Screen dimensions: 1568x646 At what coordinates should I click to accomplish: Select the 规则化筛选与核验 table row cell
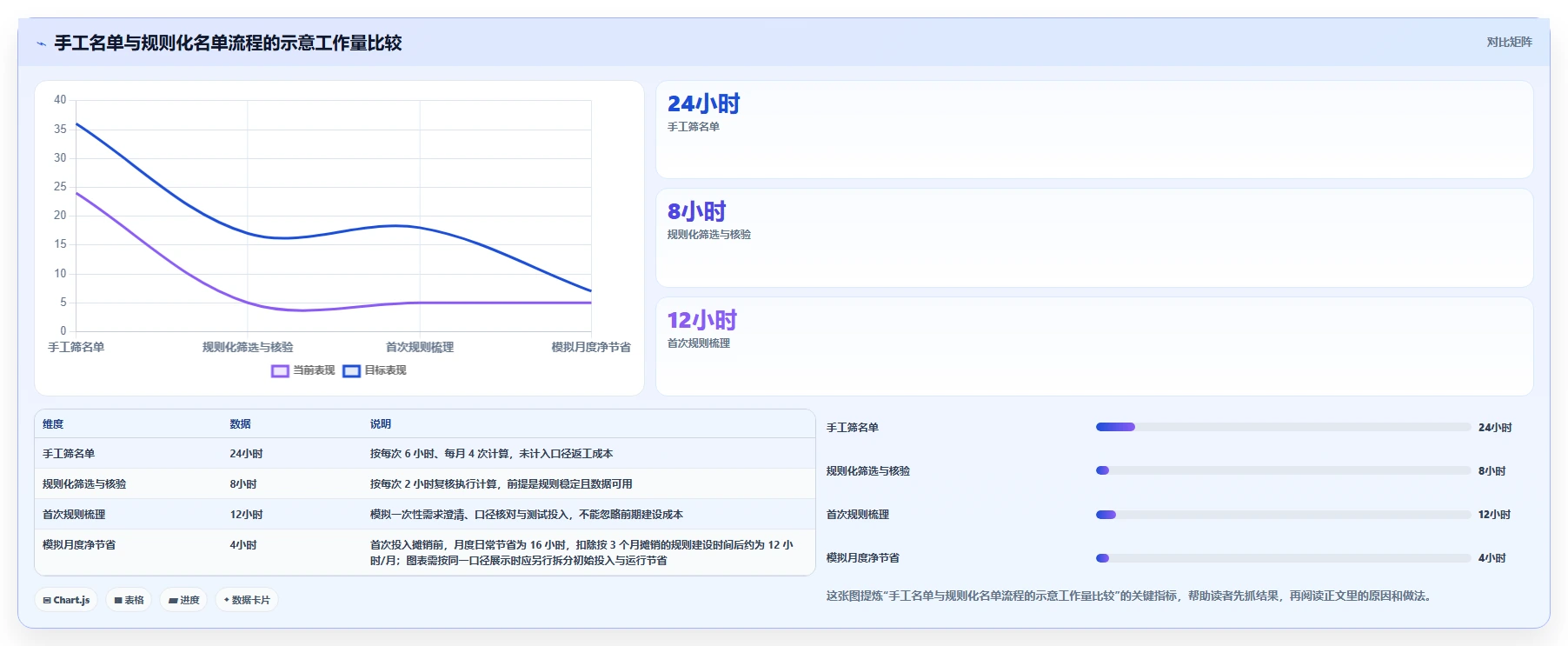tap(84, 484)
